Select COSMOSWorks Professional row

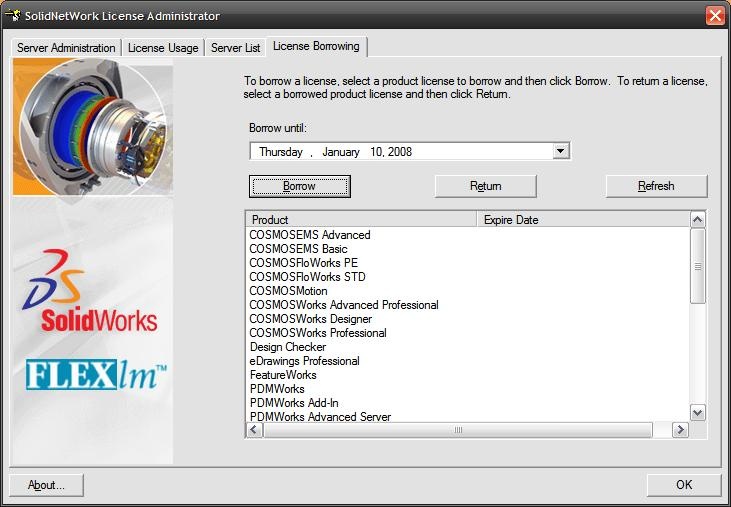click(318, 333)
